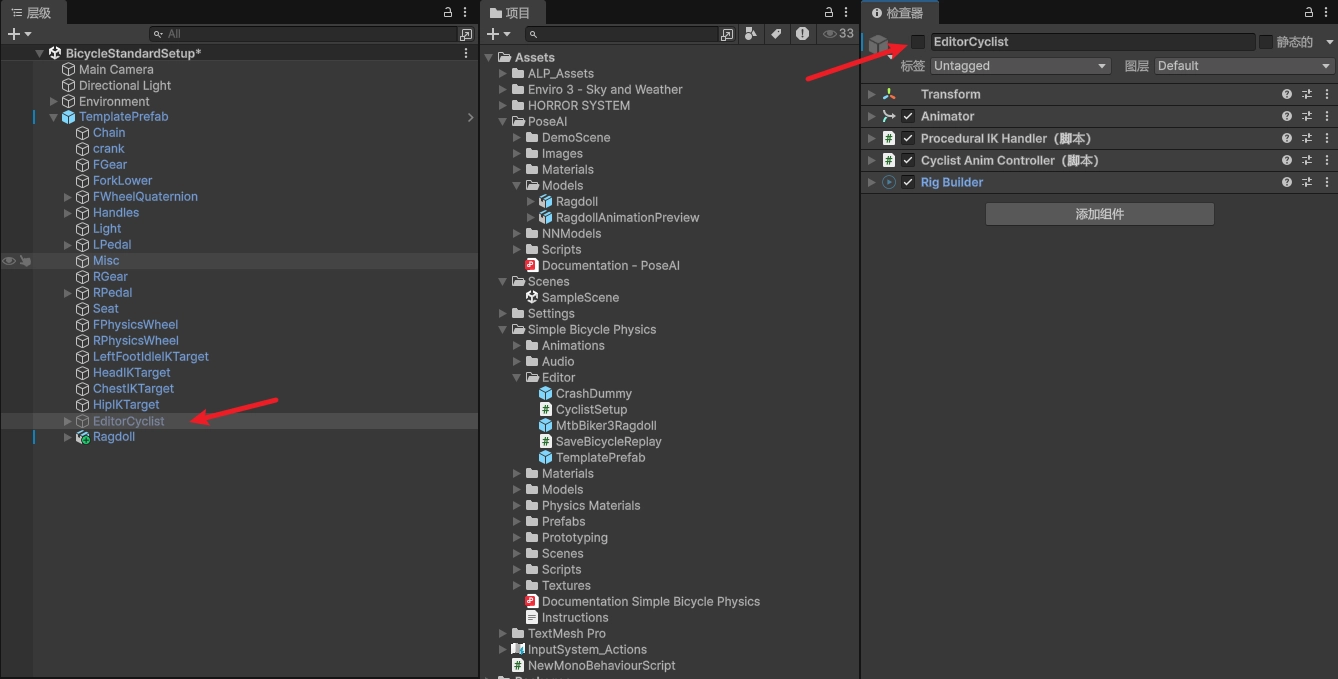The image size is (1338, 679).
Task: Select the Hierarchy (层级) tab
Action: coord(32,13)
